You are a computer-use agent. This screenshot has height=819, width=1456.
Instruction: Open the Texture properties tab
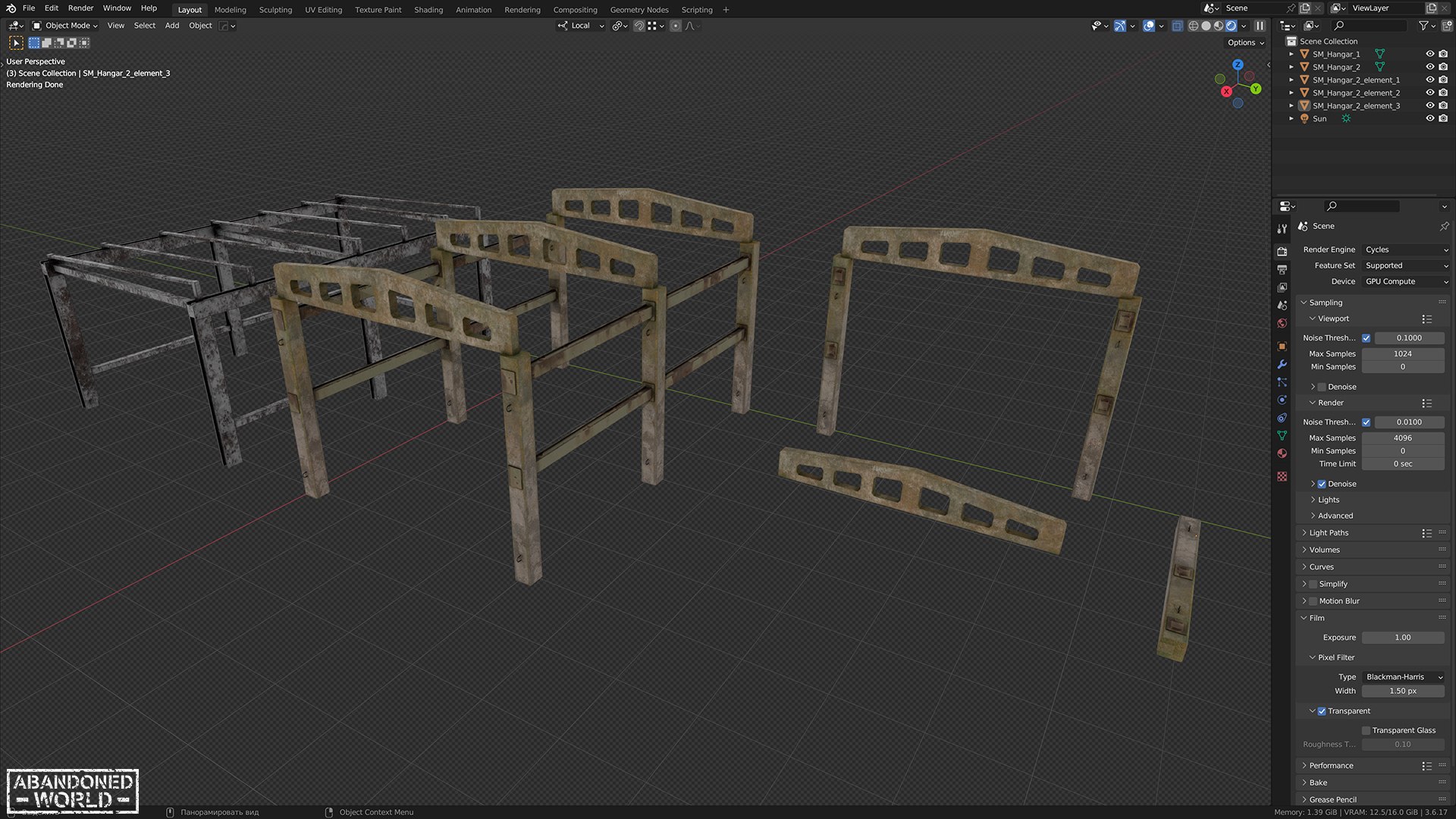1282,476
